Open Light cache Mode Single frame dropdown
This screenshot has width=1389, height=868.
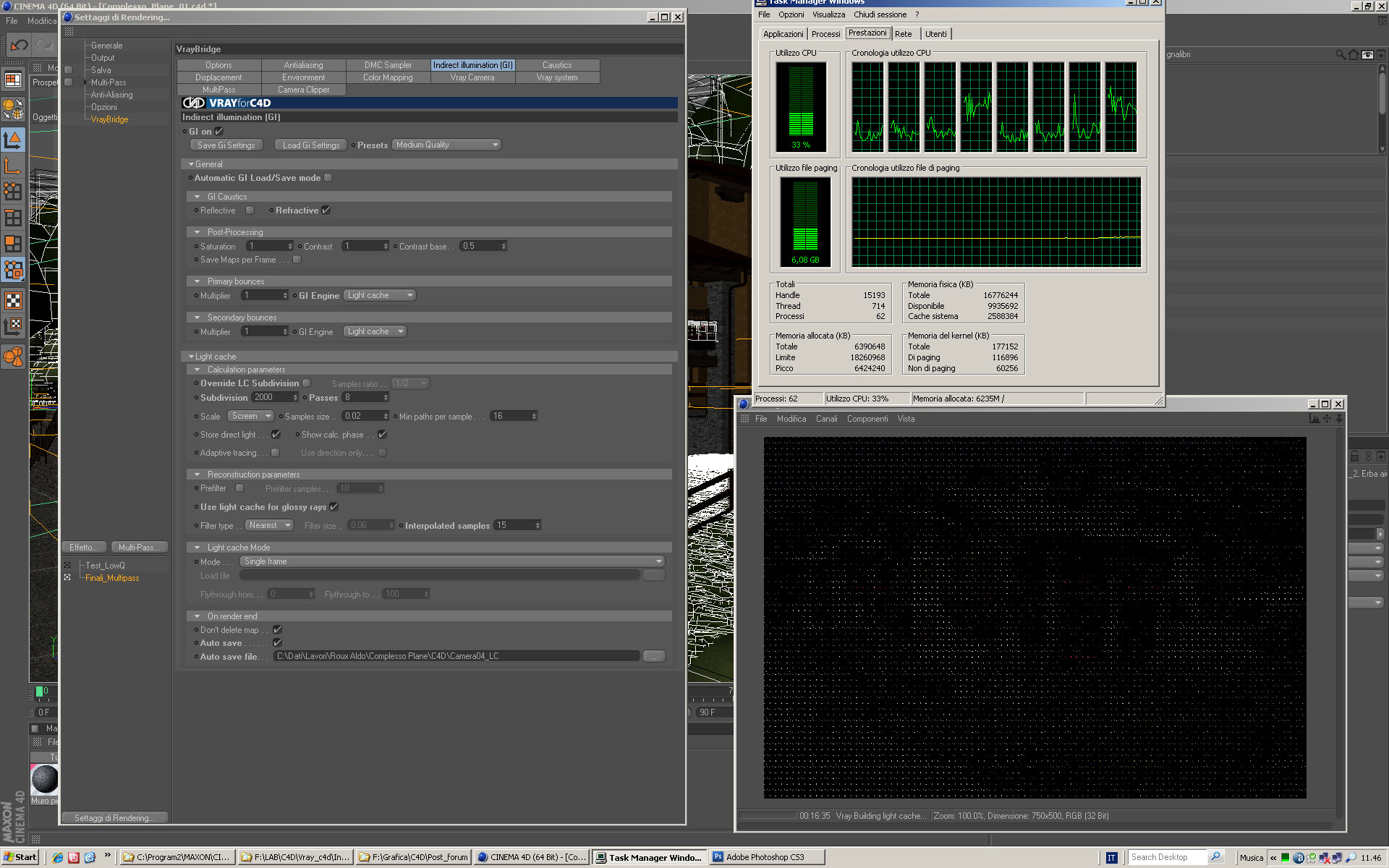[x=452, y=561]
